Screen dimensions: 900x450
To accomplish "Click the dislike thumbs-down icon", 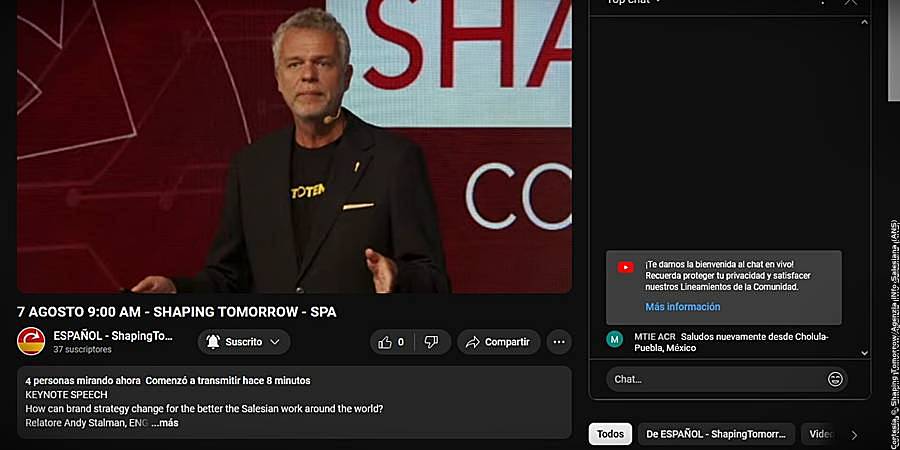I will tap(431, 342).
